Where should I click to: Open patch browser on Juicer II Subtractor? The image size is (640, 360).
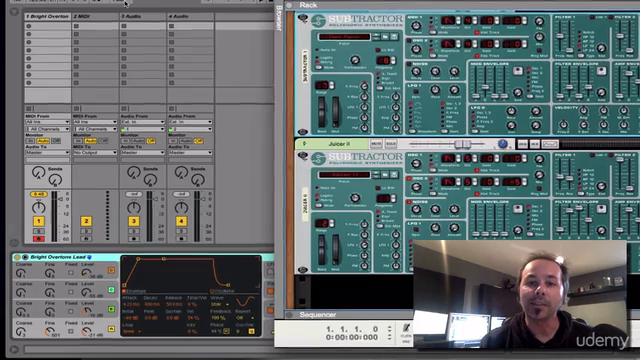[x=385, y=175]
